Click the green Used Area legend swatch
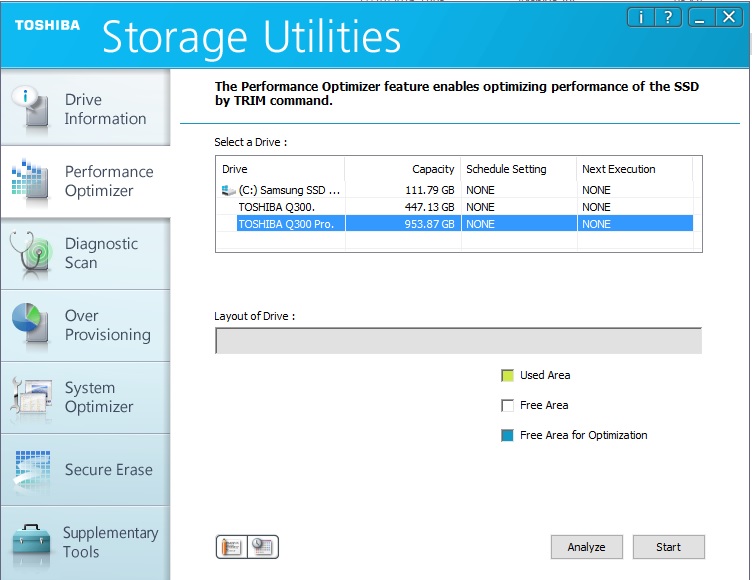 tap(507, 375)
